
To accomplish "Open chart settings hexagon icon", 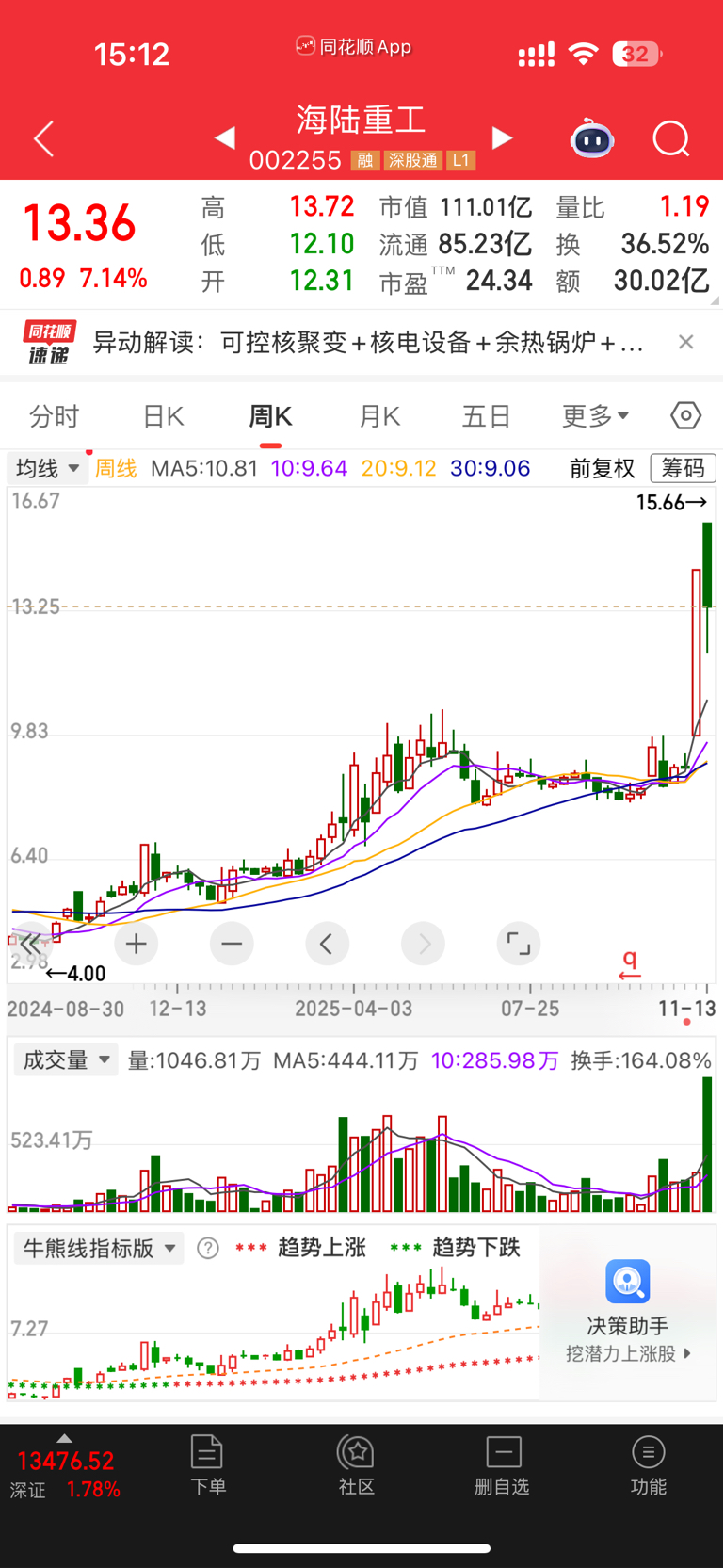I will [x=686, y=415].
